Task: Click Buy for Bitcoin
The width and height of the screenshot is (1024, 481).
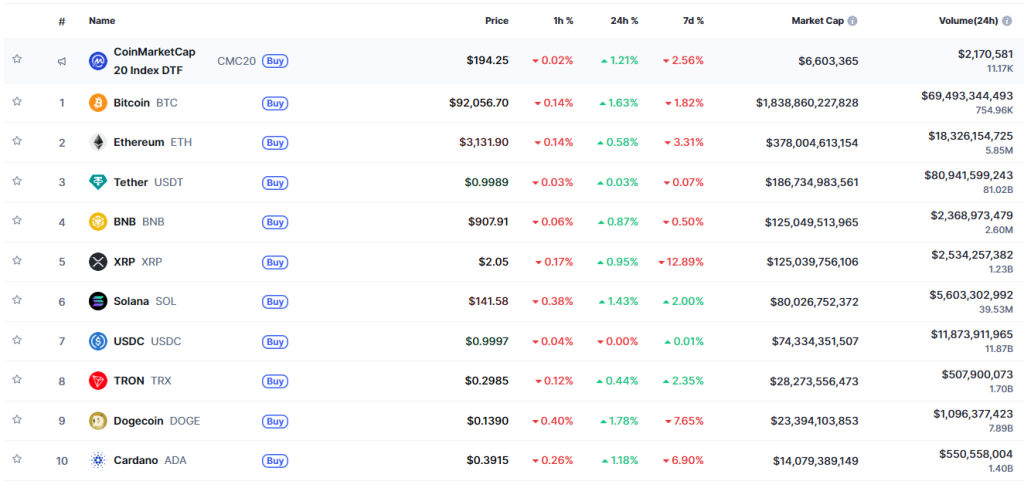Action: (x=275, y=103)
